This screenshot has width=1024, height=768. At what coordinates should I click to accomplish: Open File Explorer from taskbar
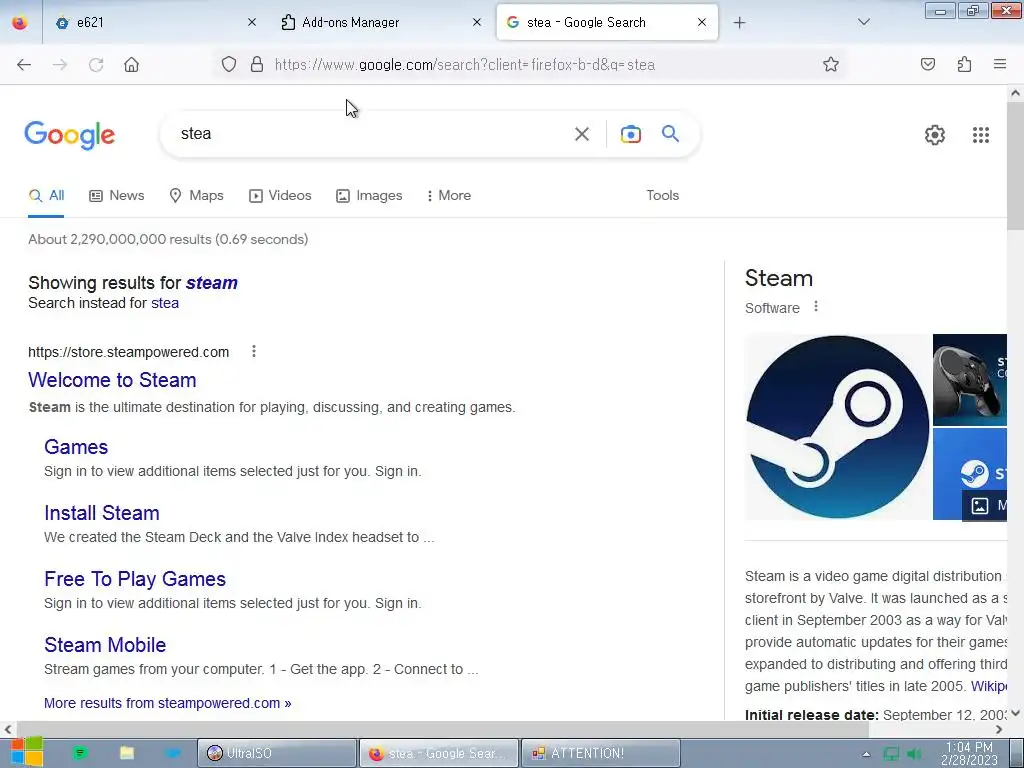127,753
